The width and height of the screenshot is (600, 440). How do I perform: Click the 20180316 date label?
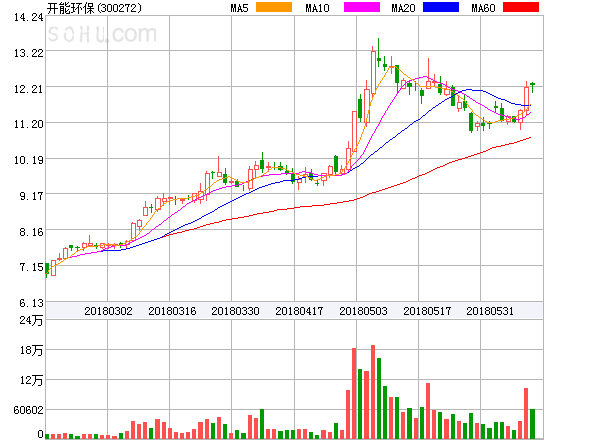pyautogui.click(x=172, y=311)
